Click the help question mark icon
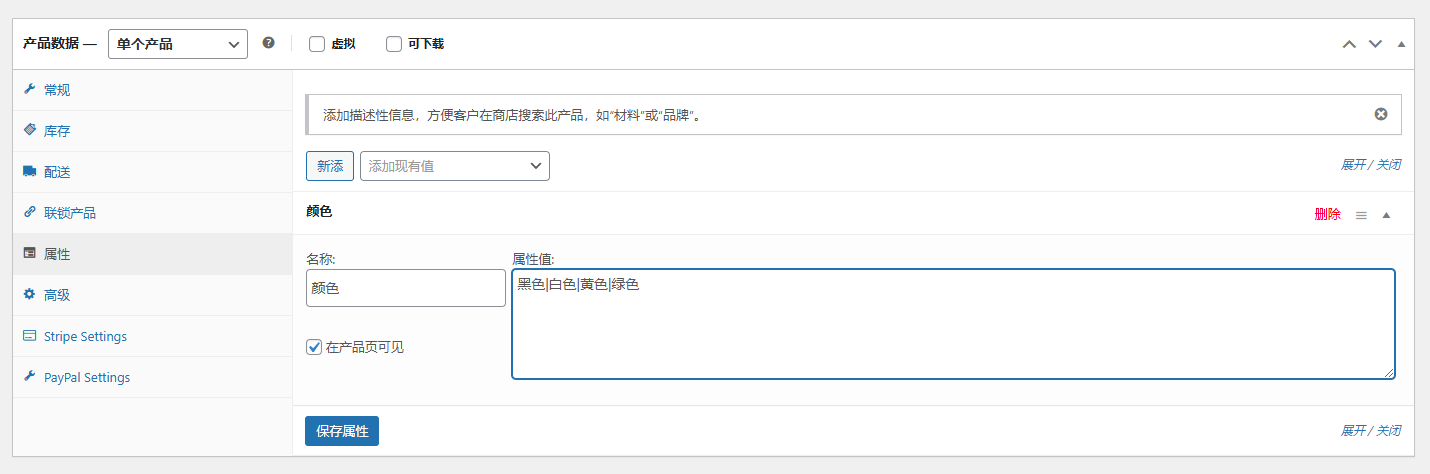Viewport: 1430px width, 474px height. pos(268,44)
